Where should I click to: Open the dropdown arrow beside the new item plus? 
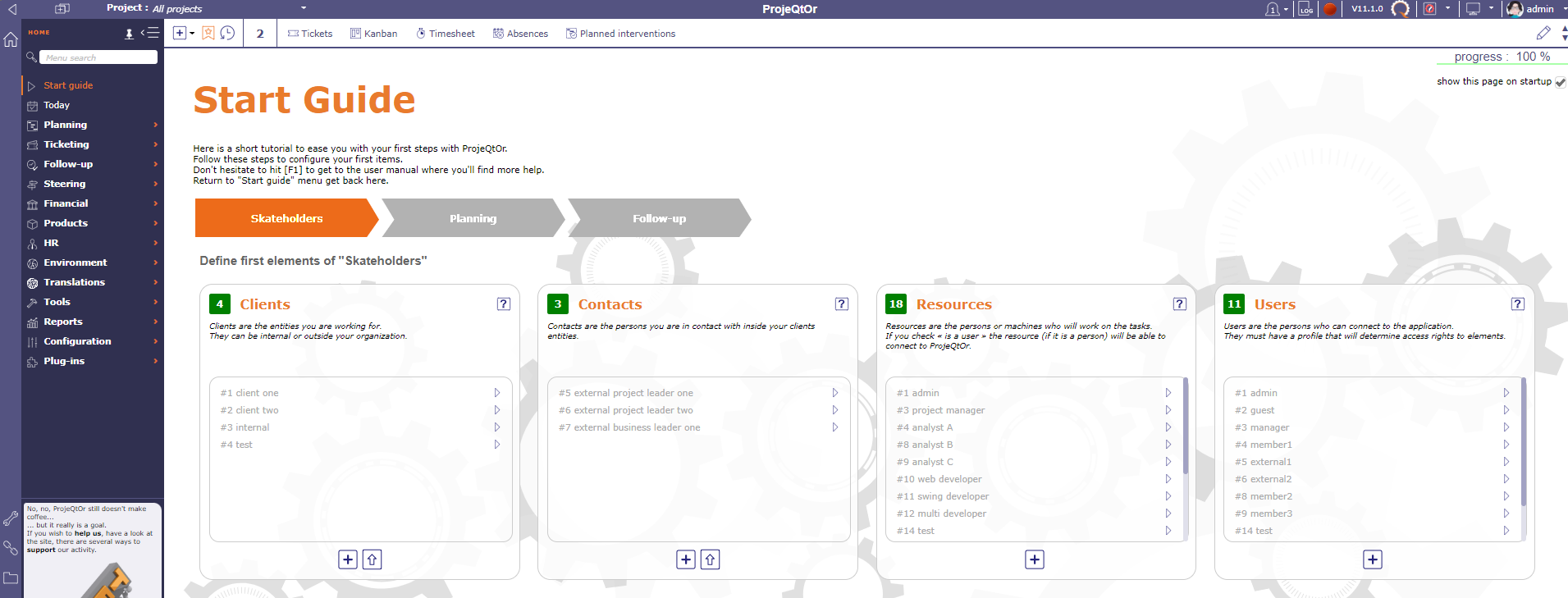[192, 34]
